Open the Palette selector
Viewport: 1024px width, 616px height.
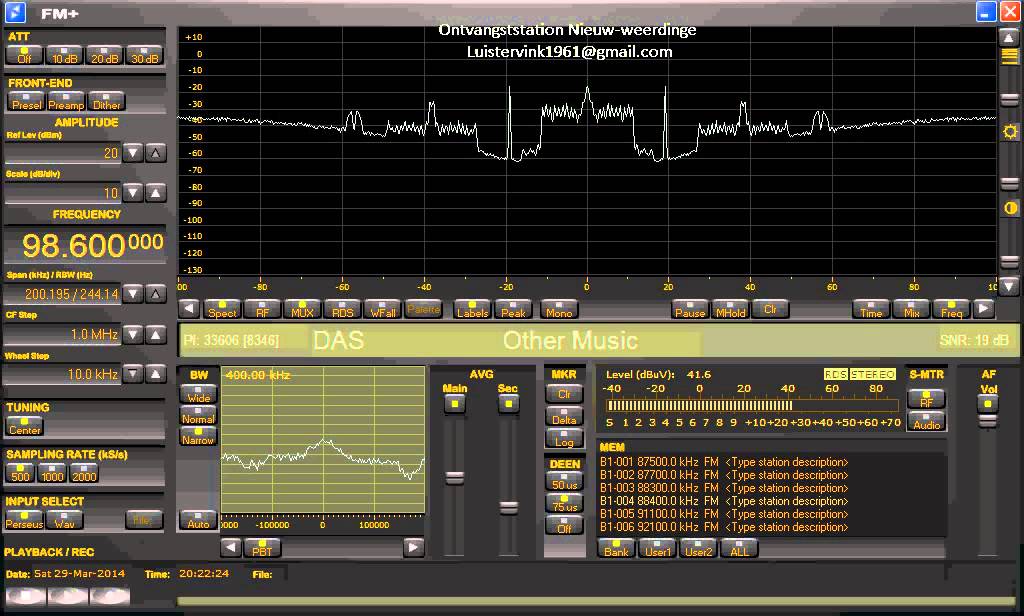pos(423,309)
